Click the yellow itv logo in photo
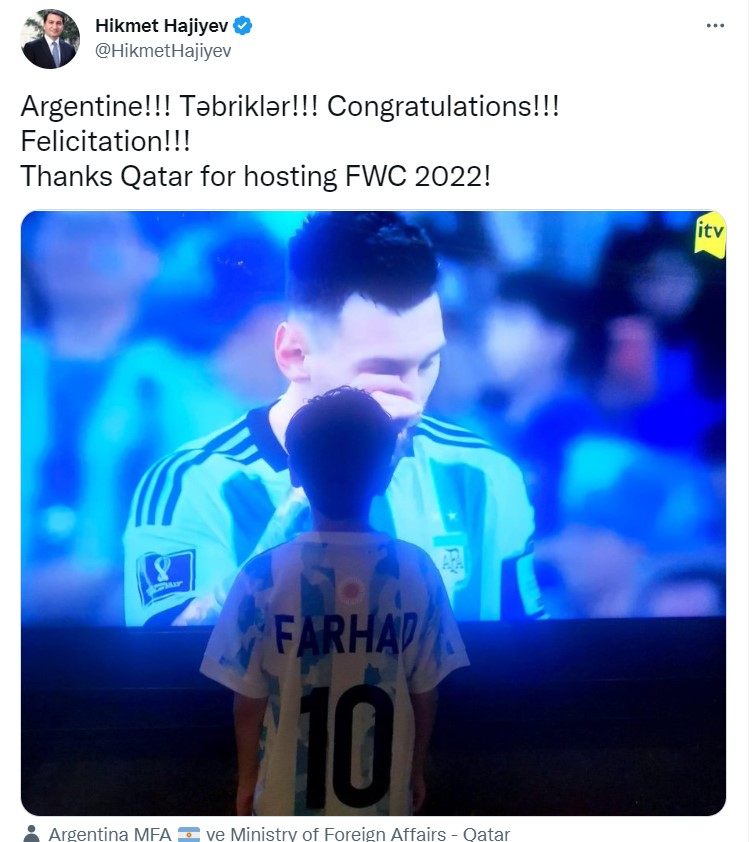753x842 pixels. [709, 234]
